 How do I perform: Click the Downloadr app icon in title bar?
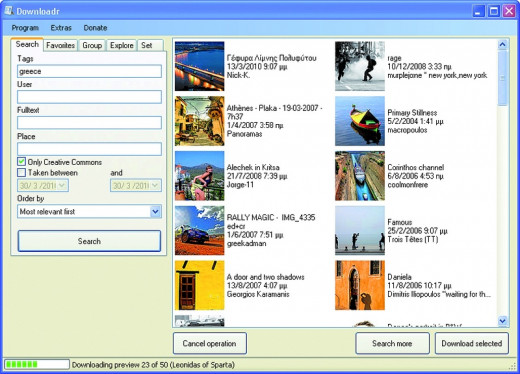(x=9, y=11)
